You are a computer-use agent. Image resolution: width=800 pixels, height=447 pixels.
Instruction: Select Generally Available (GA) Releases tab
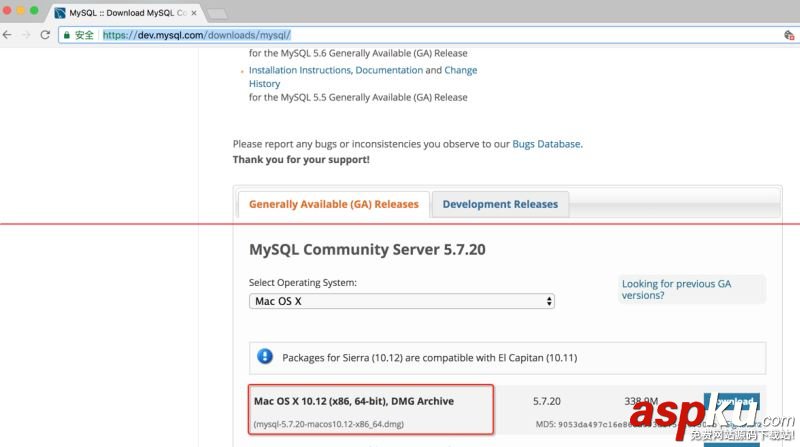pos(333,204)
